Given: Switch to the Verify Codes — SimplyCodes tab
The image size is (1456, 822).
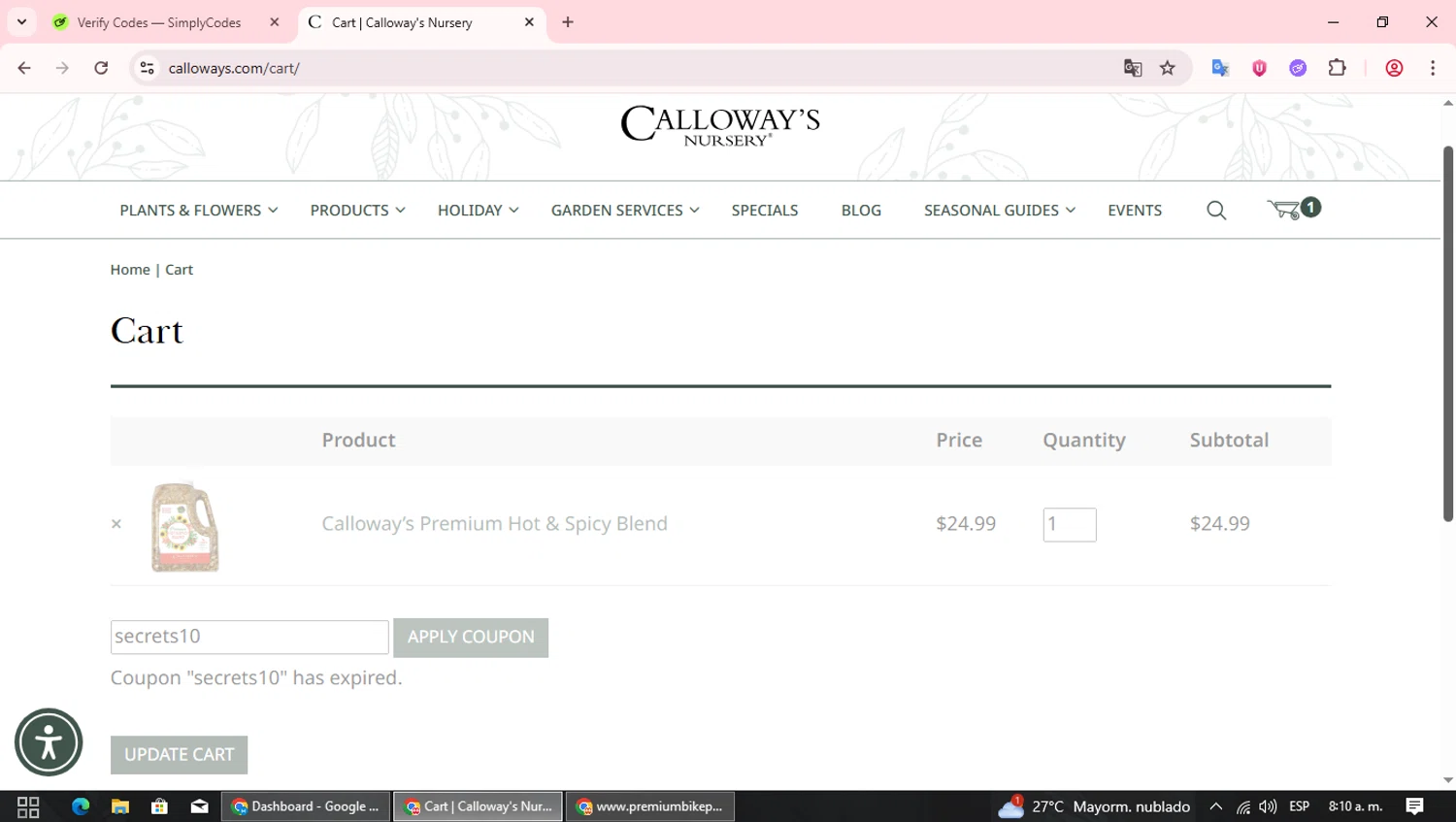Looking at the screenshot, I should pyautogui.click(x=159, y=22).
